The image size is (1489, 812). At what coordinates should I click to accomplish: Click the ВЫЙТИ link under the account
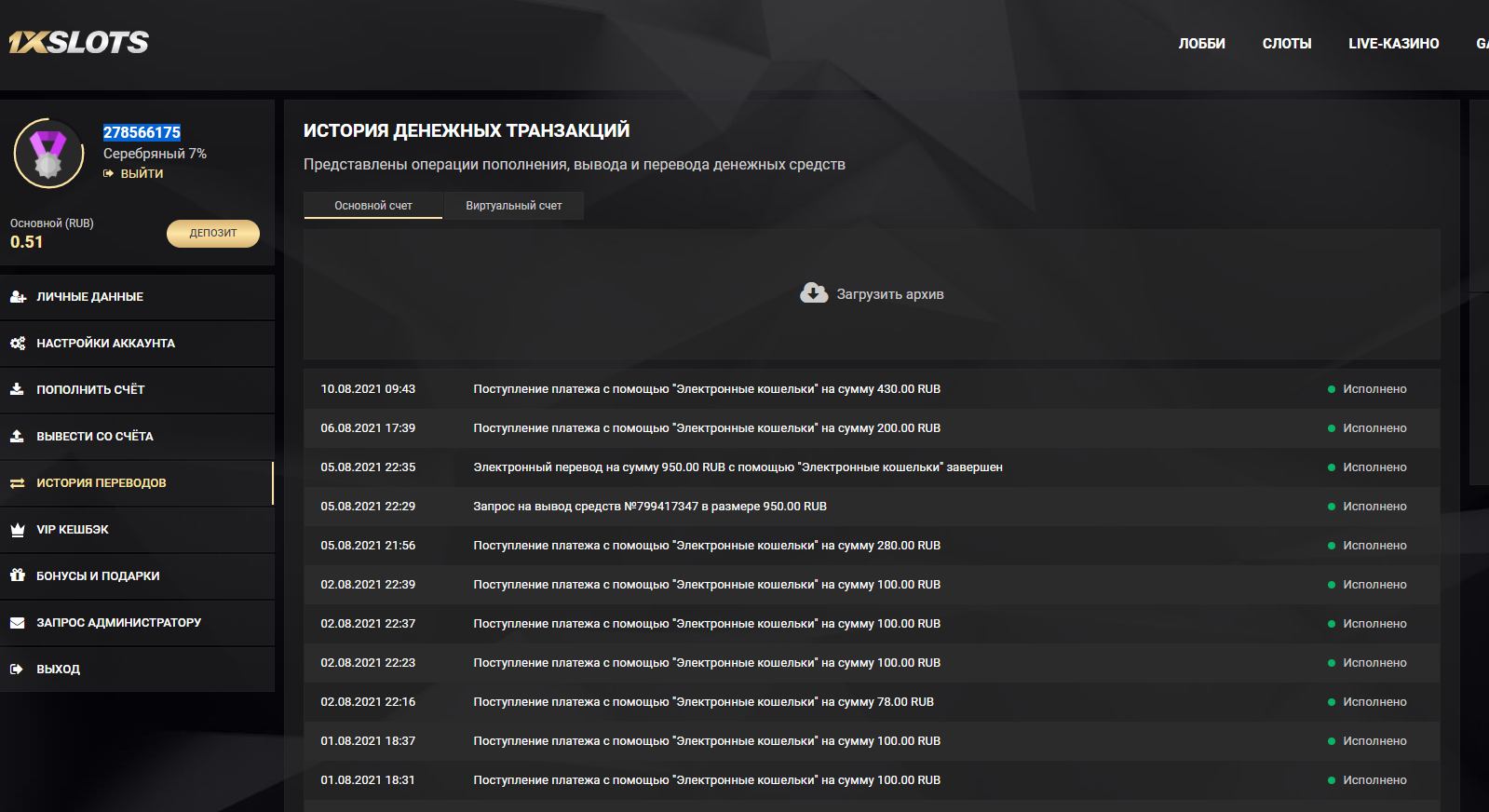tap(142, 174)
